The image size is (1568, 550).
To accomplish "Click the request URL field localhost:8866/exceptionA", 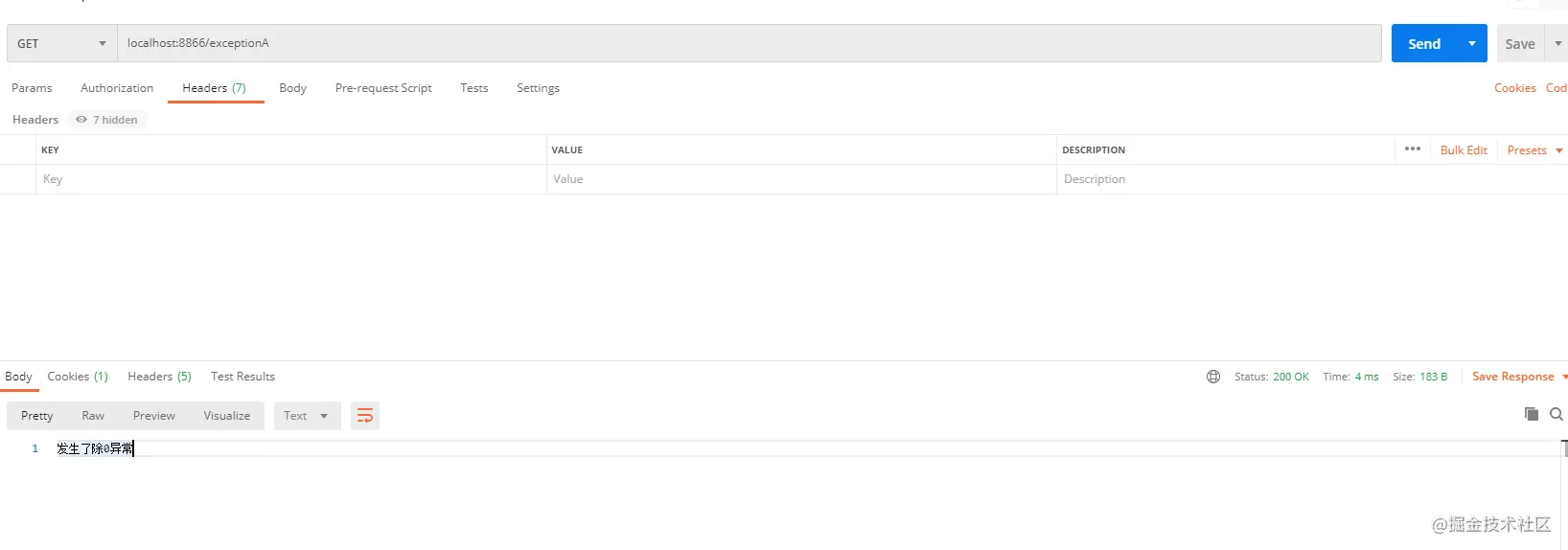I will tap(749, 43).
